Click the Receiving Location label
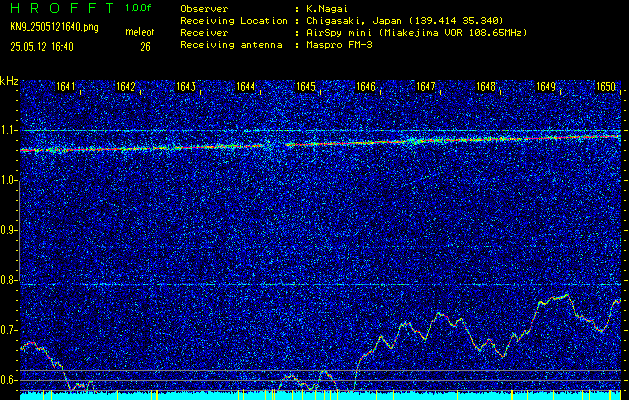This screenshot has height=400, width=629. (234, 21)
